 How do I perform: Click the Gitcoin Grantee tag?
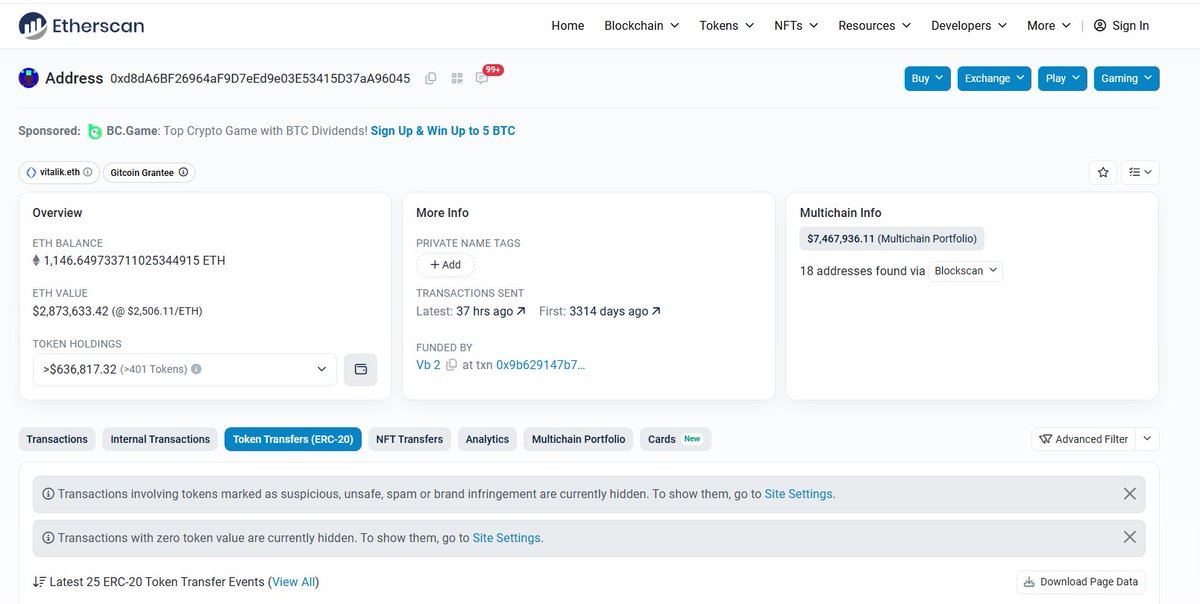[x=148, y=172]
